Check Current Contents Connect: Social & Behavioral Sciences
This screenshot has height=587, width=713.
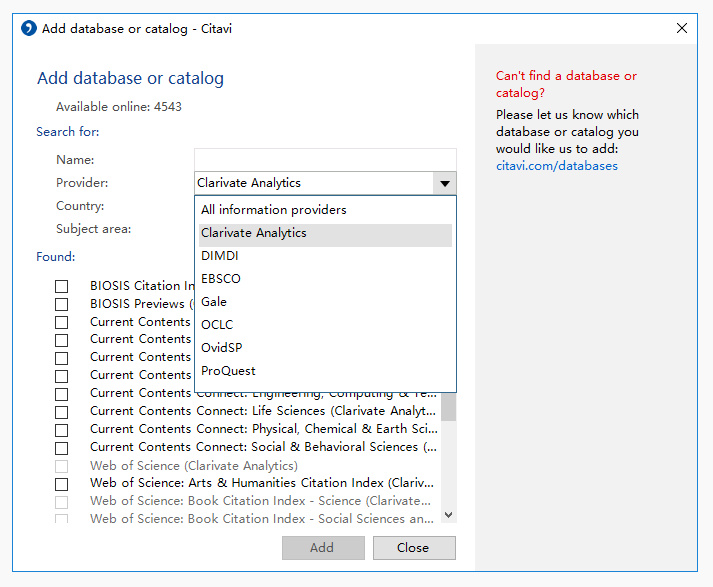point(62,448)
